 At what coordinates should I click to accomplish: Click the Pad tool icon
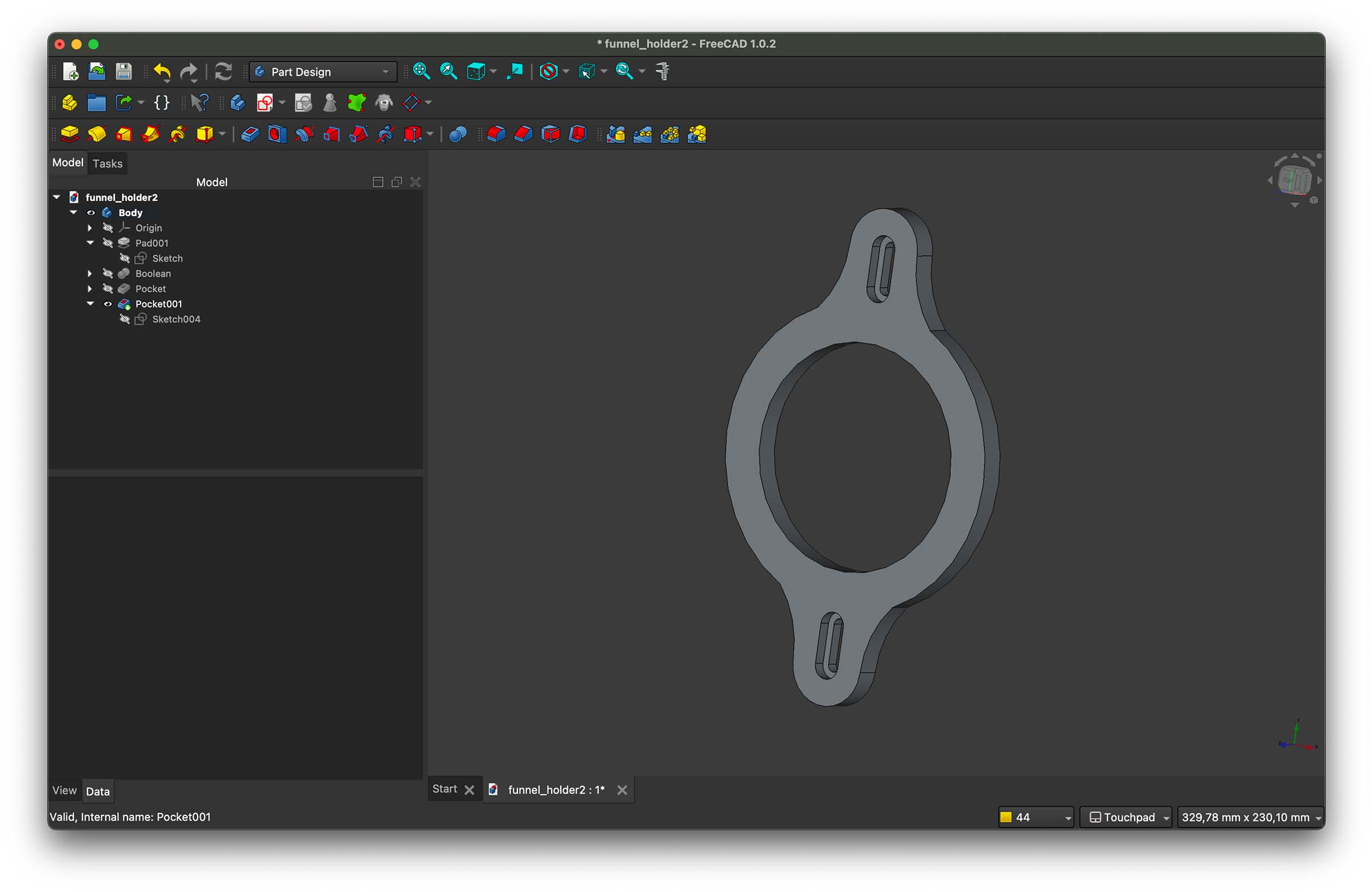point(69,134)
